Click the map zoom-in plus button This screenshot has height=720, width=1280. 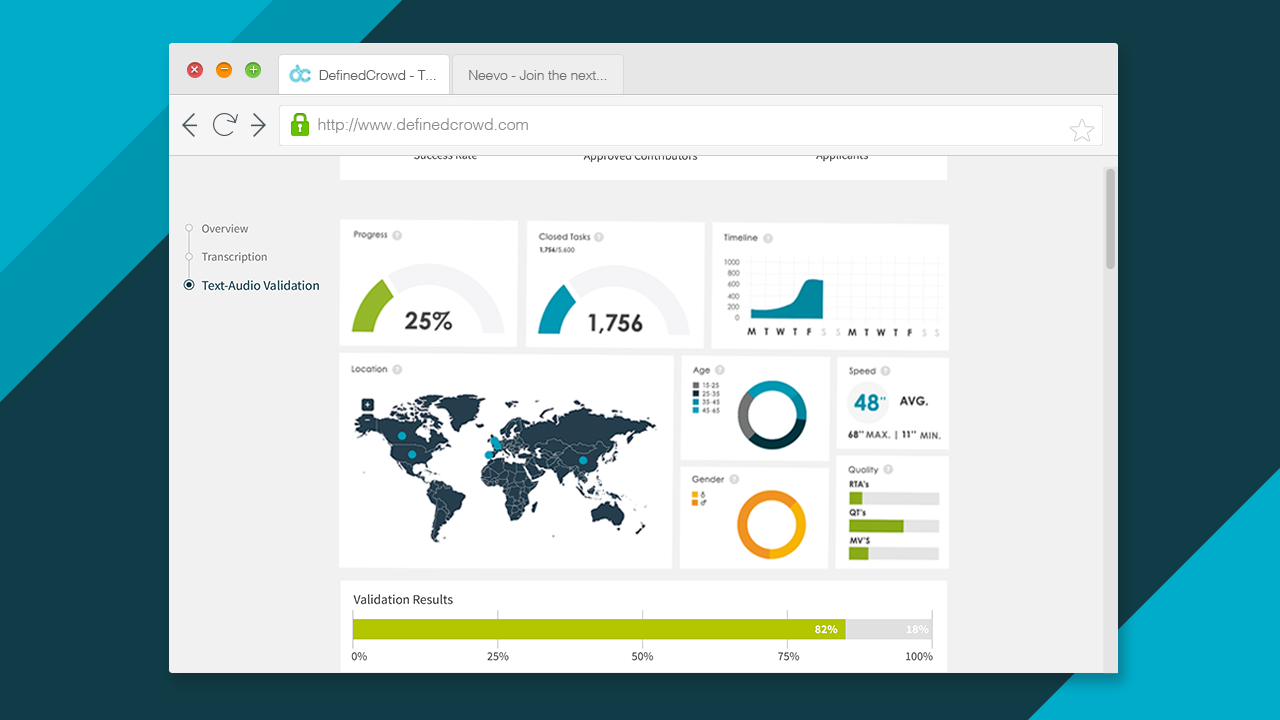[368, 405]
